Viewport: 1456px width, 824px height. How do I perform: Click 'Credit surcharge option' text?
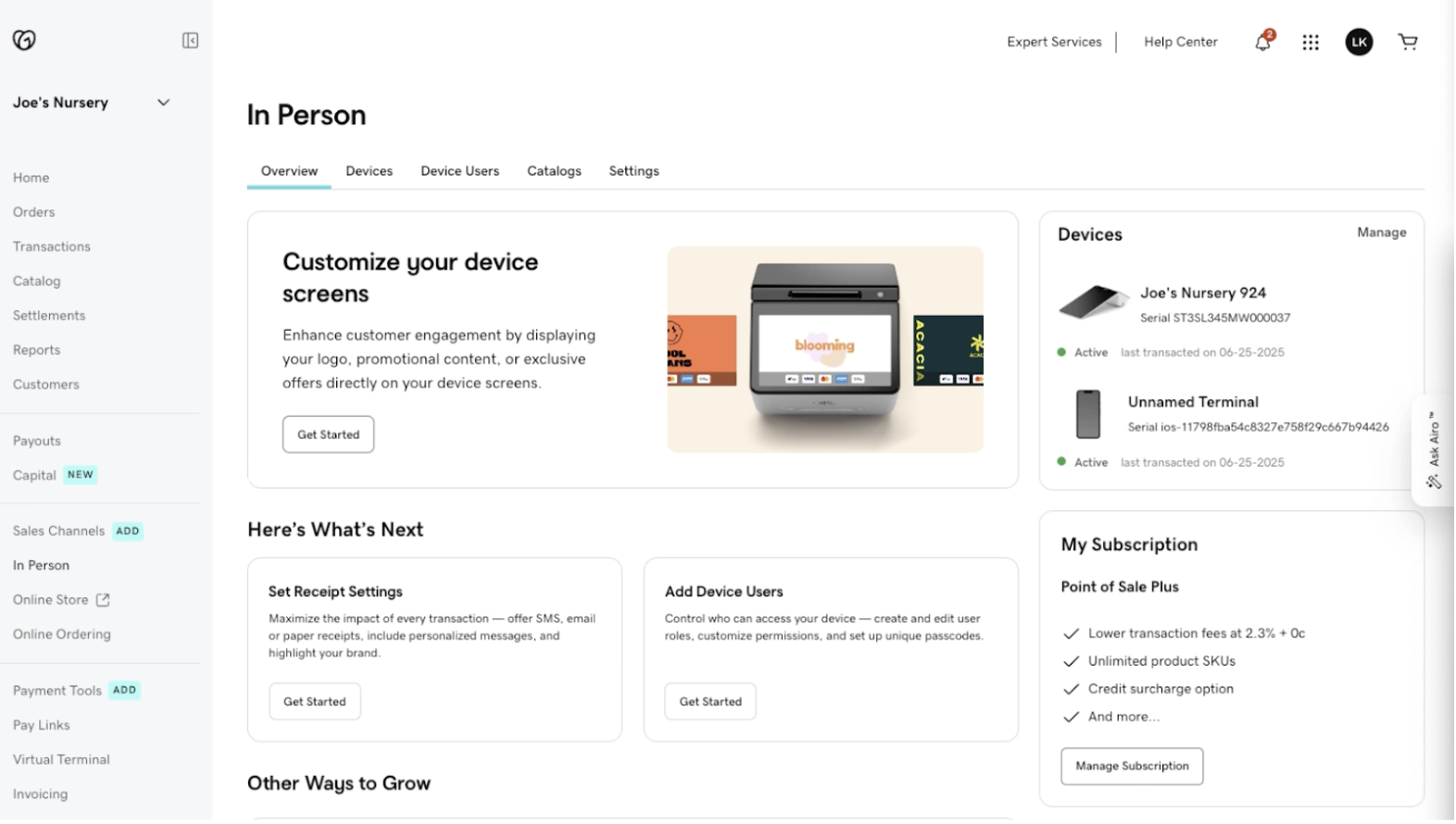point(1162,690)
